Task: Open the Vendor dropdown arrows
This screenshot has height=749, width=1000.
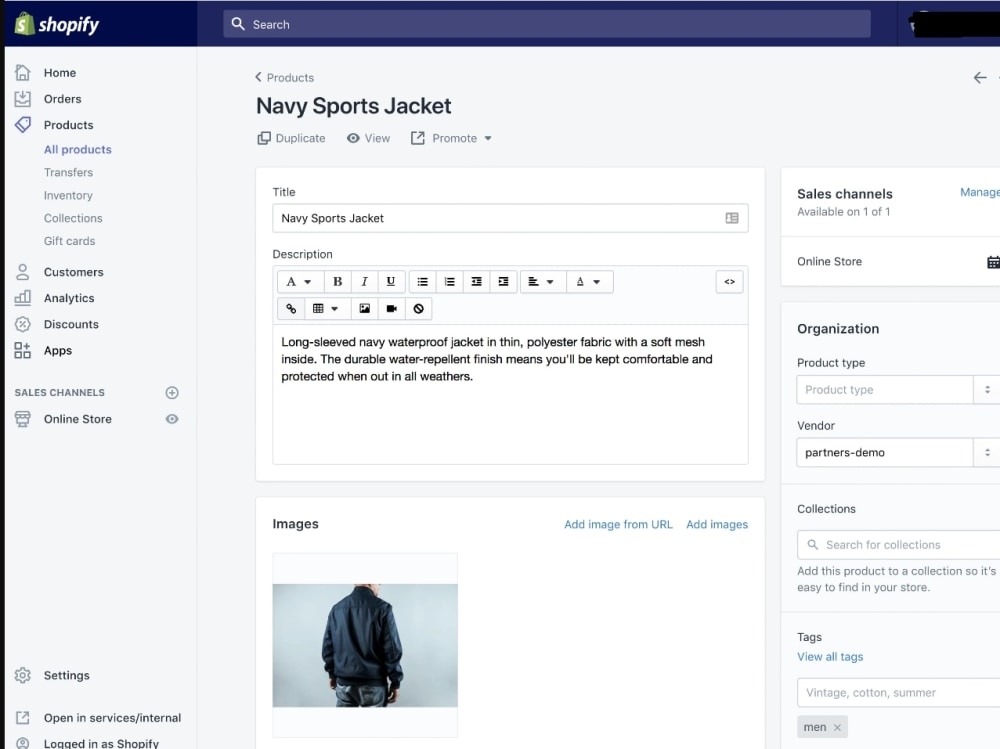Action: tap(987, 452)
